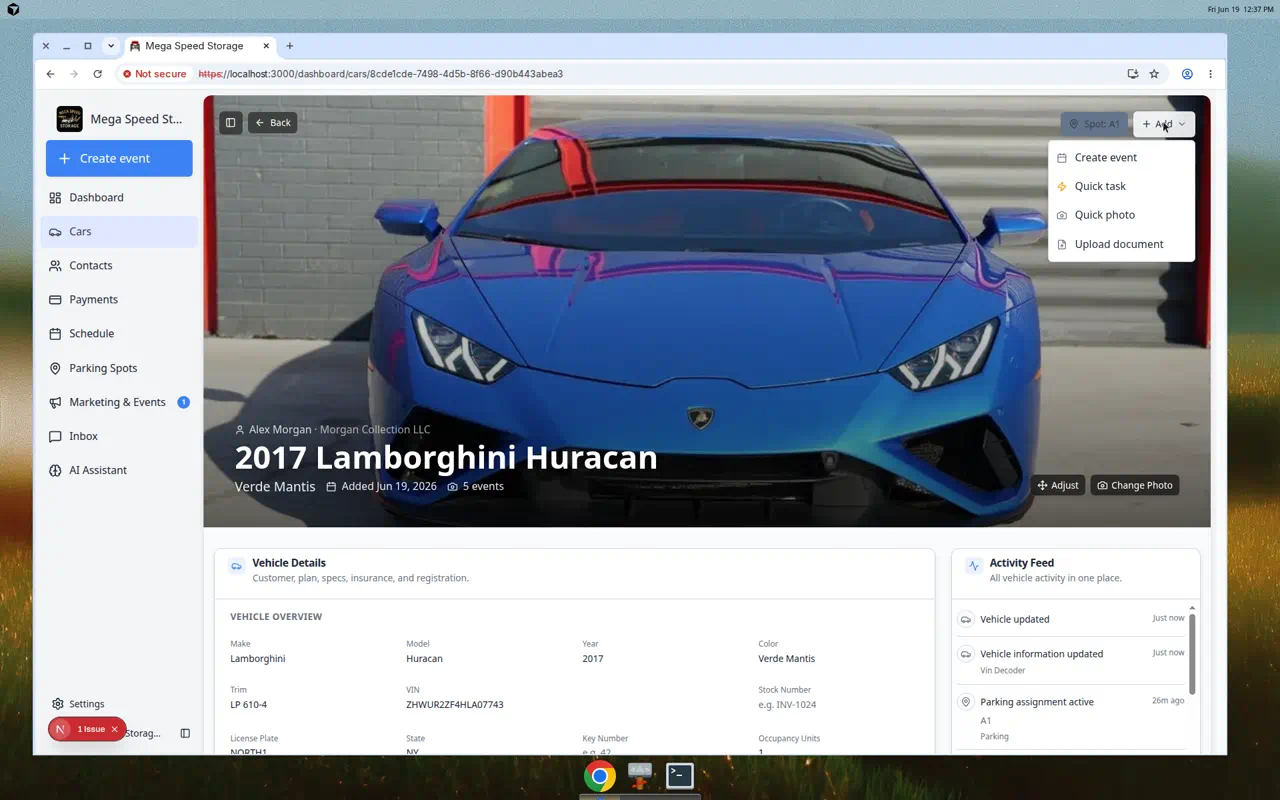
Task: Open Settings in the sidebar
Action: tap(119, 704)
